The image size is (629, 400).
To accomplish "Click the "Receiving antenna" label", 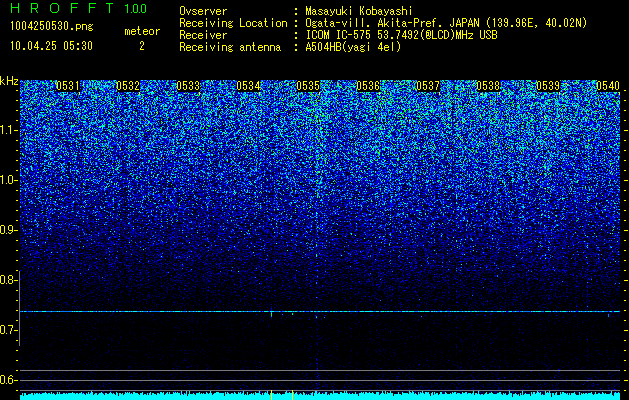I will tap(230, 47).
